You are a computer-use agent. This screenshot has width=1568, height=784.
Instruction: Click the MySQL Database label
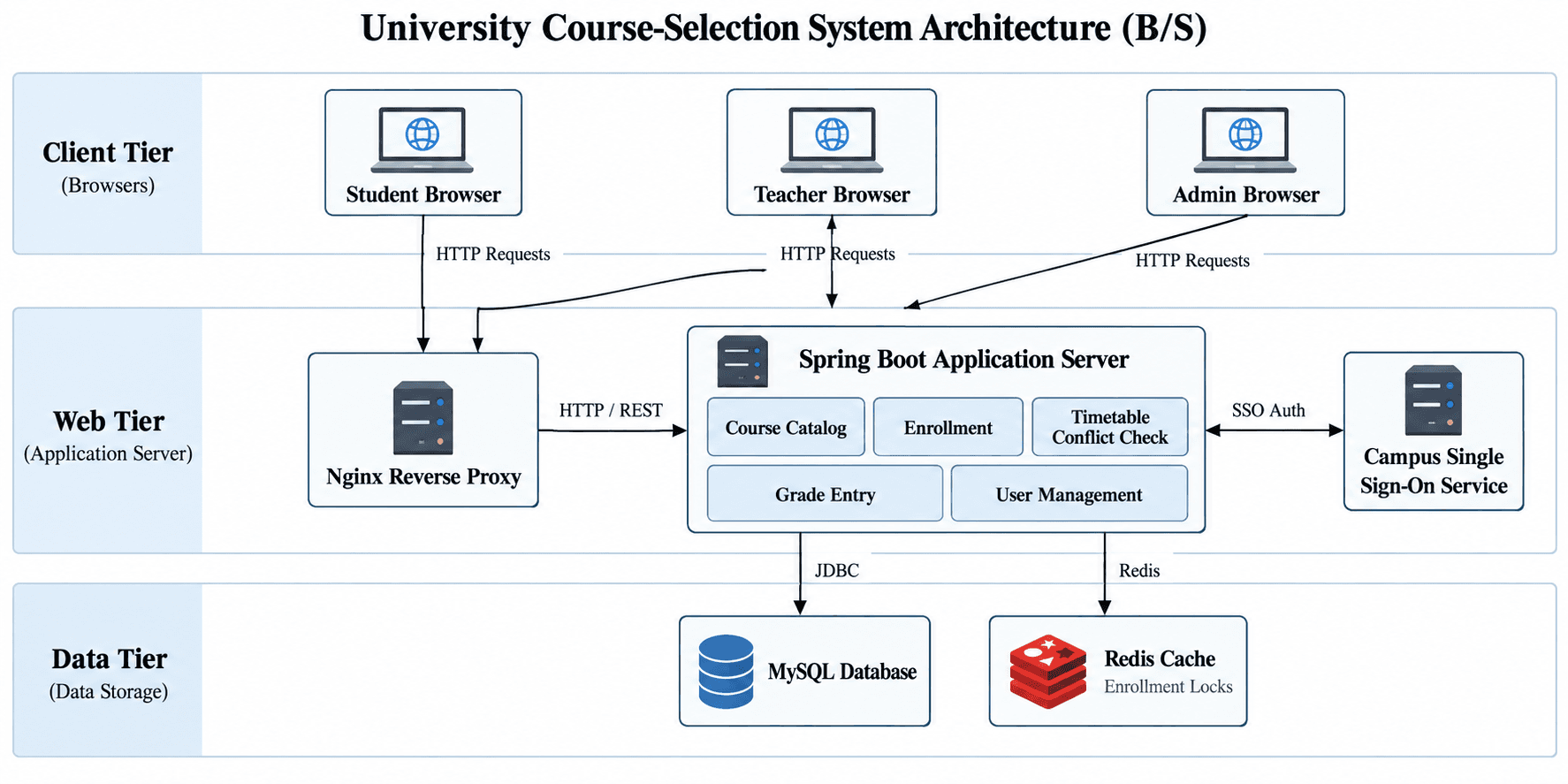(x=842, y=672)
